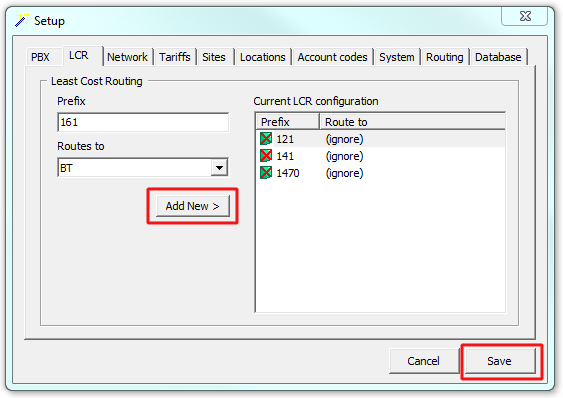Screen dimensions: 563x398
Task: Click the Add New > button
Action: coord(192,206)
